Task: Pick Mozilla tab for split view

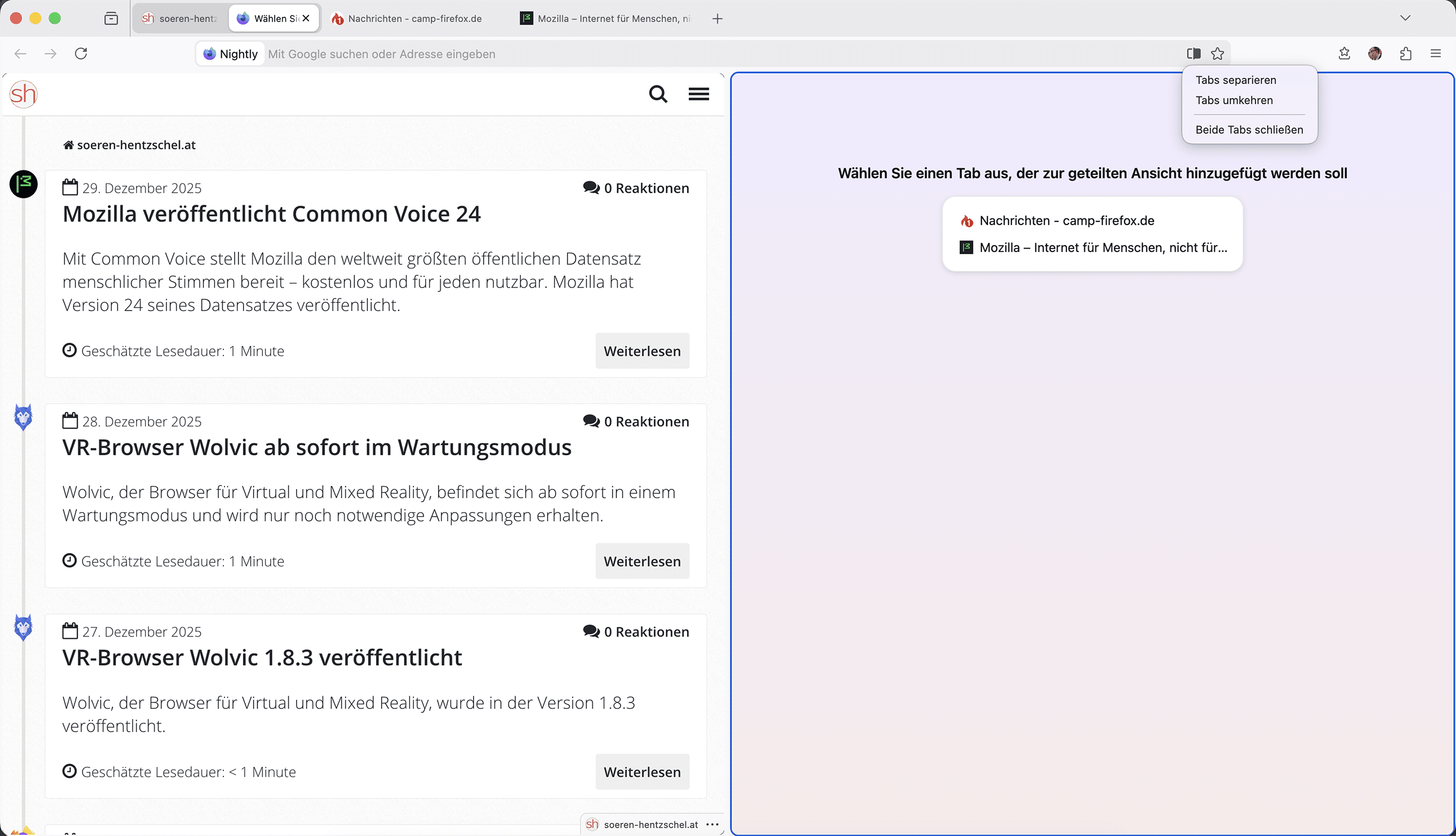Action: point(1102,247)
